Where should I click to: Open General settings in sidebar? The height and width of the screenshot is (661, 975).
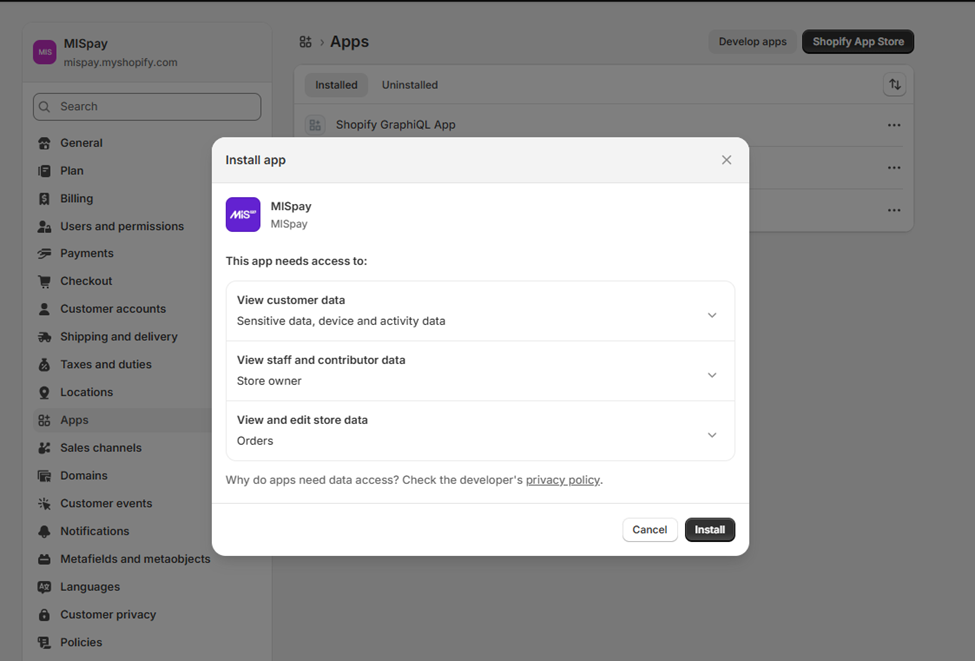point(81,143)
